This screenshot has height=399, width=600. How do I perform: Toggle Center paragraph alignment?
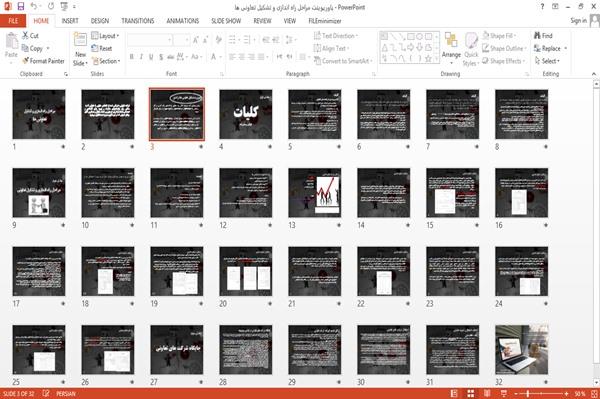242,57
